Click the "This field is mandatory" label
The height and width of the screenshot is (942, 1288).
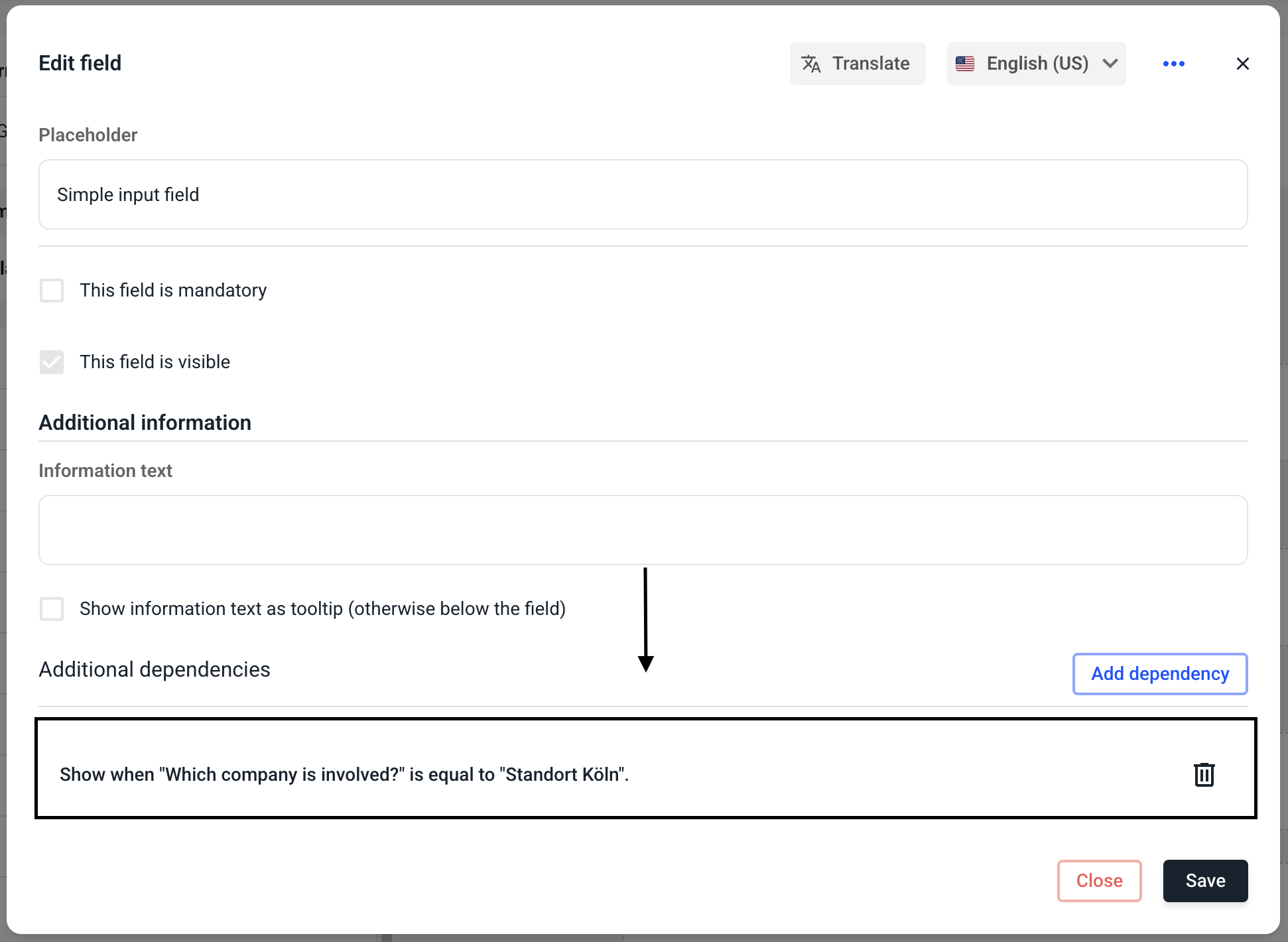pos(173,291)
